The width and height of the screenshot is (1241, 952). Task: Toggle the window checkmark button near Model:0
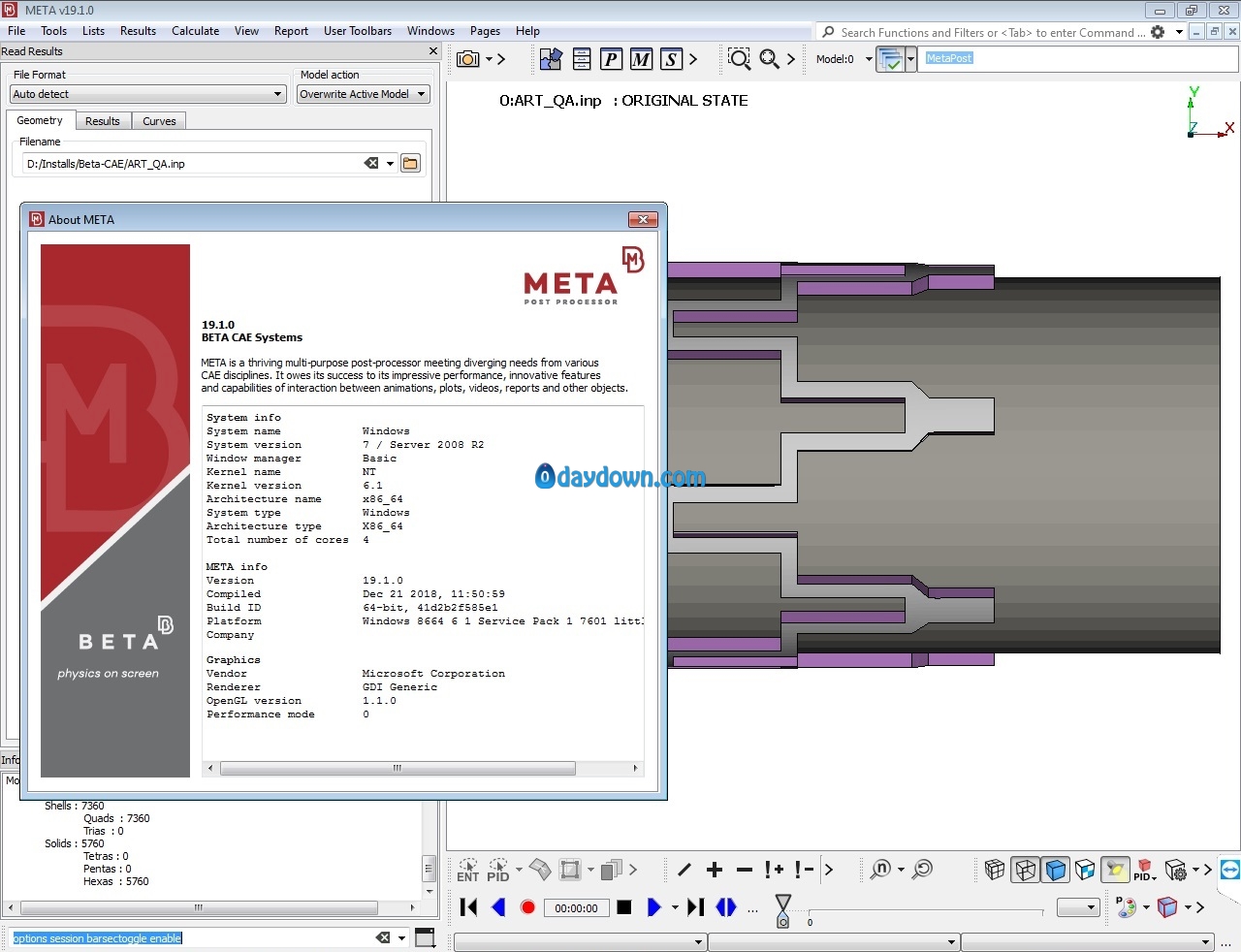890,59
